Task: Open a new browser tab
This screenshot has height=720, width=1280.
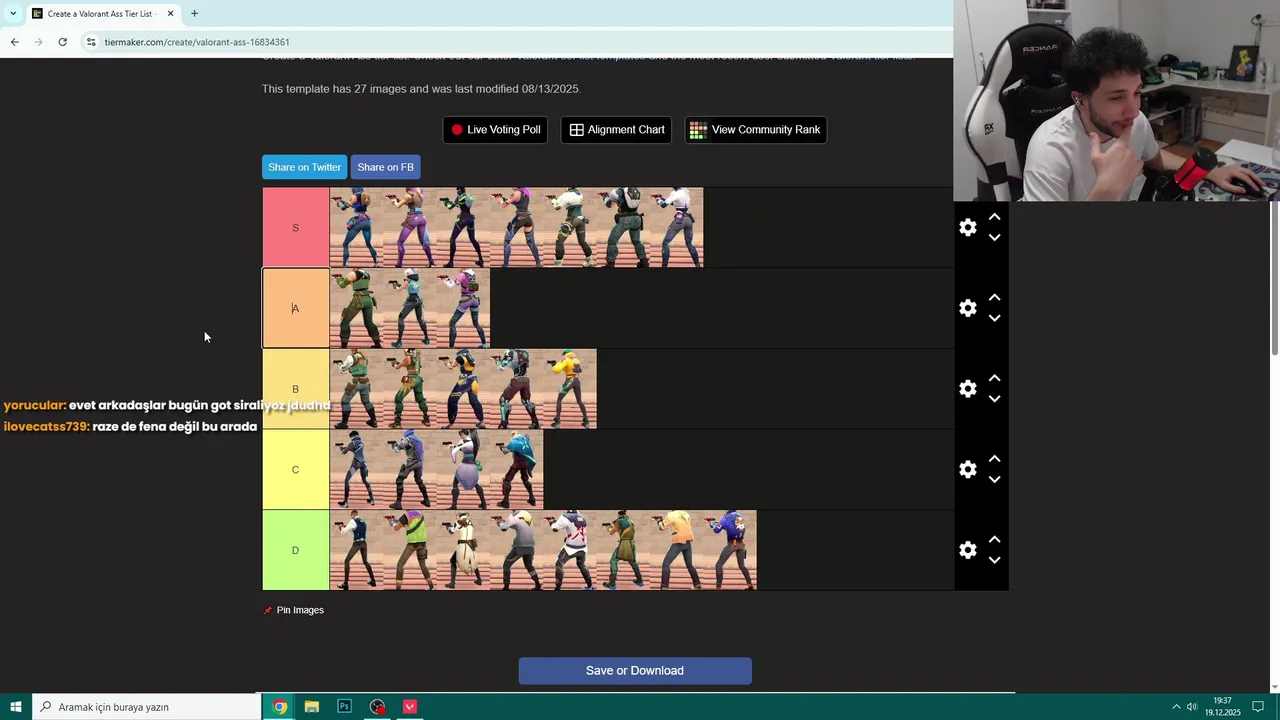Action: point(194,14)
